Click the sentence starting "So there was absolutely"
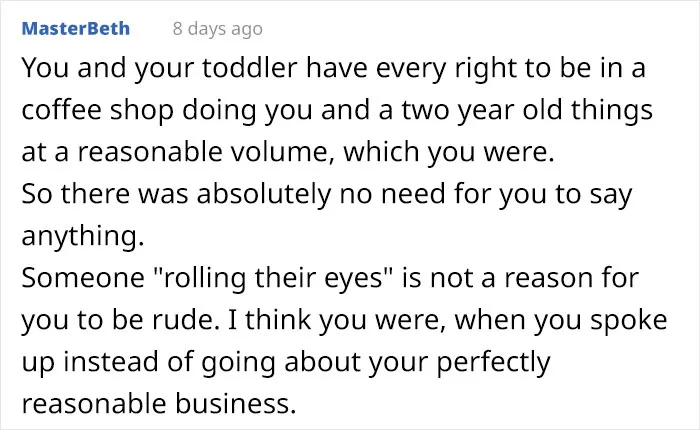This screenshot has height=430, width=700. pyautogui.click(x=327, y=194)
